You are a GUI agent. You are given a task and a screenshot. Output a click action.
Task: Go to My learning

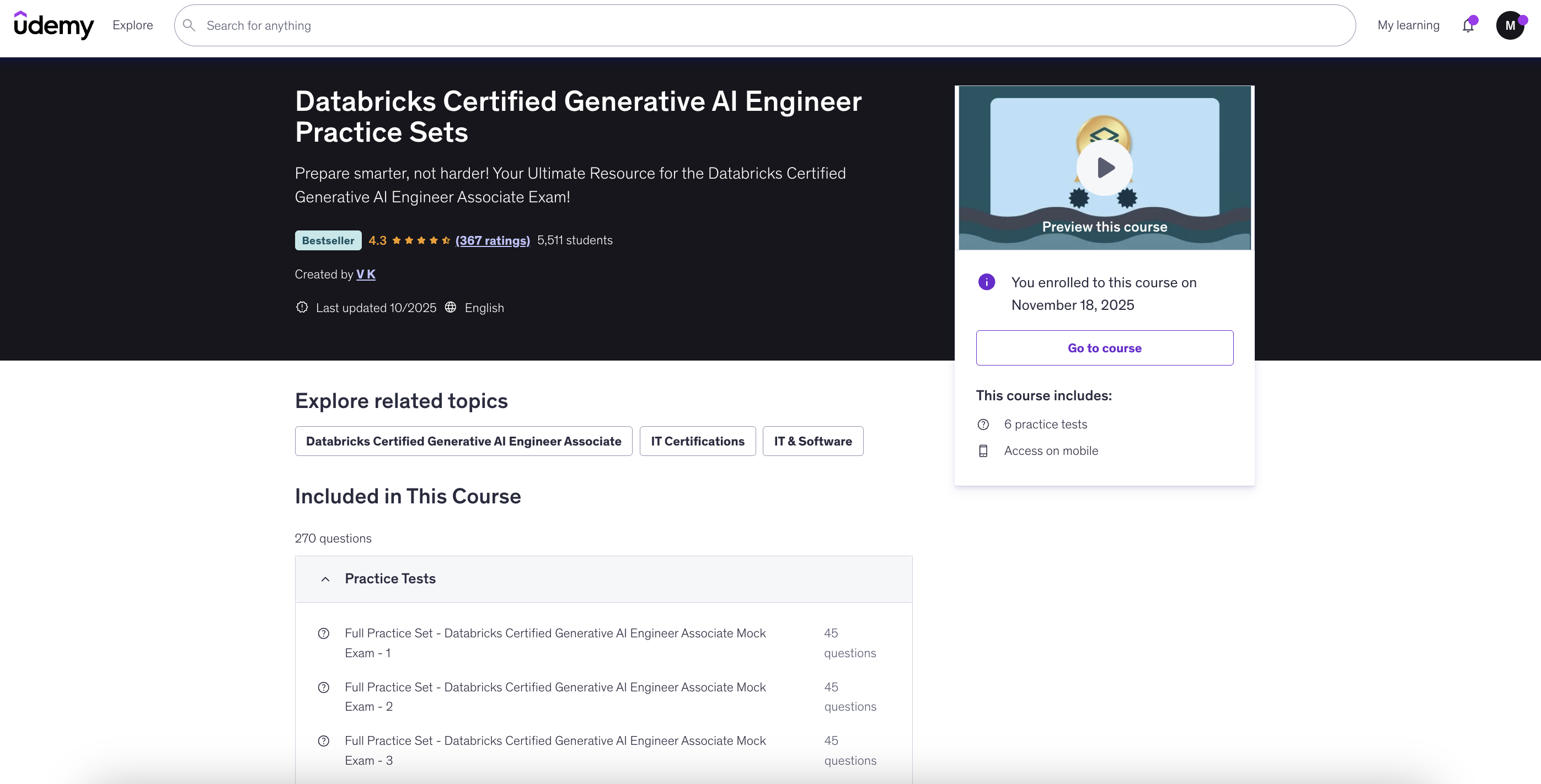pyautogui.click(x=1408, y=25)
